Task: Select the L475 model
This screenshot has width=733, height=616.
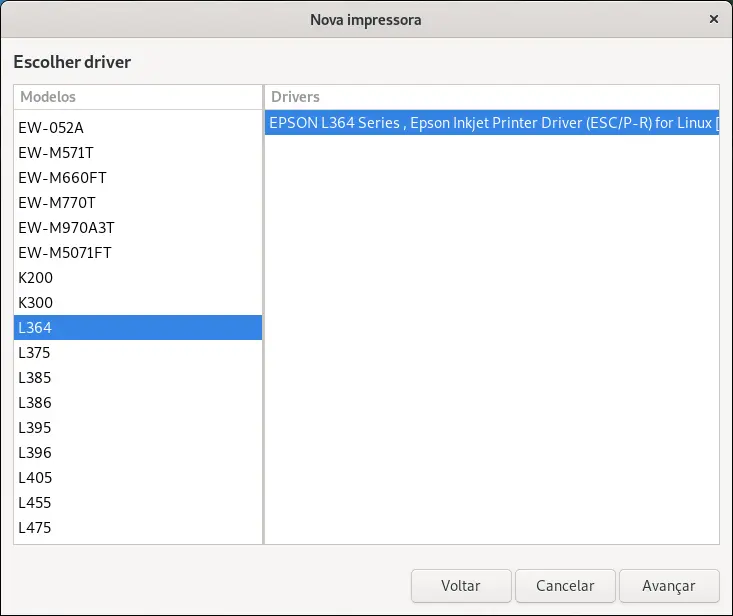Action: point(138,528)
